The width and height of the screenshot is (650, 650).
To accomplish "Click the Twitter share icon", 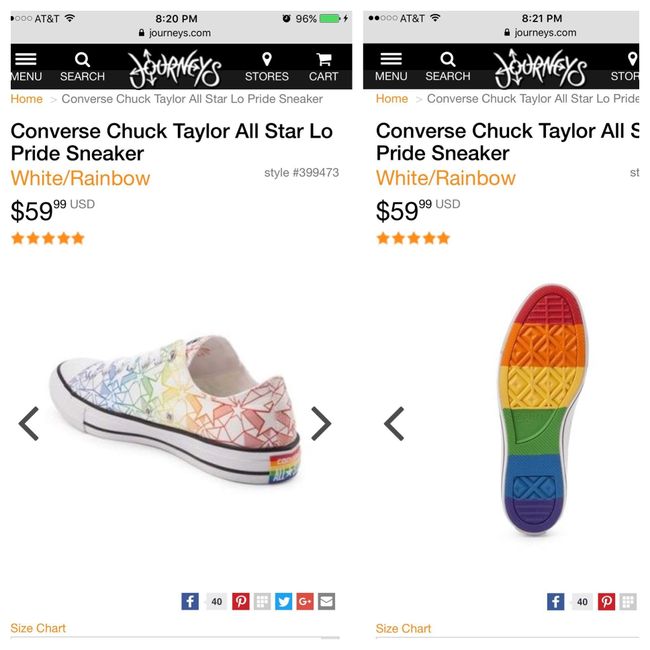I will pyautogui.click(x=284, y=601).
